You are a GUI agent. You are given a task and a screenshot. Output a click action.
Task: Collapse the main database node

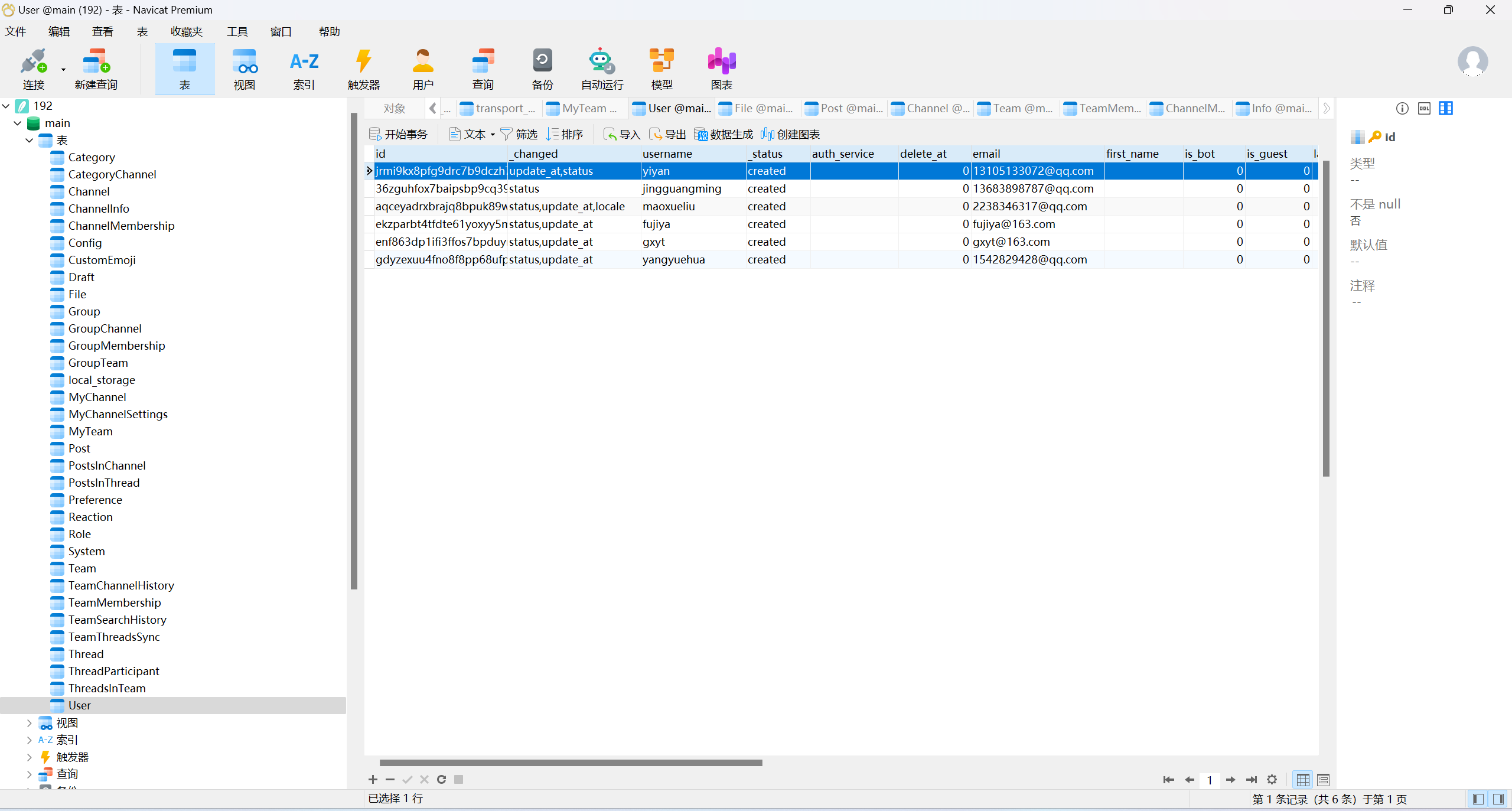(18, 123)
